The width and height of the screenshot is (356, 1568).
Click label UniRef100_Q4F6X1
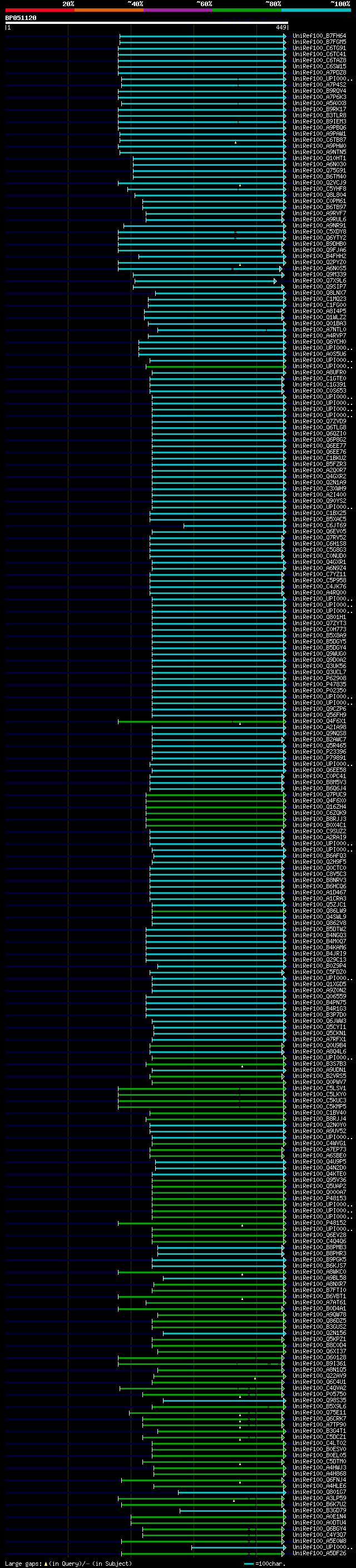(x=319, y=721)
